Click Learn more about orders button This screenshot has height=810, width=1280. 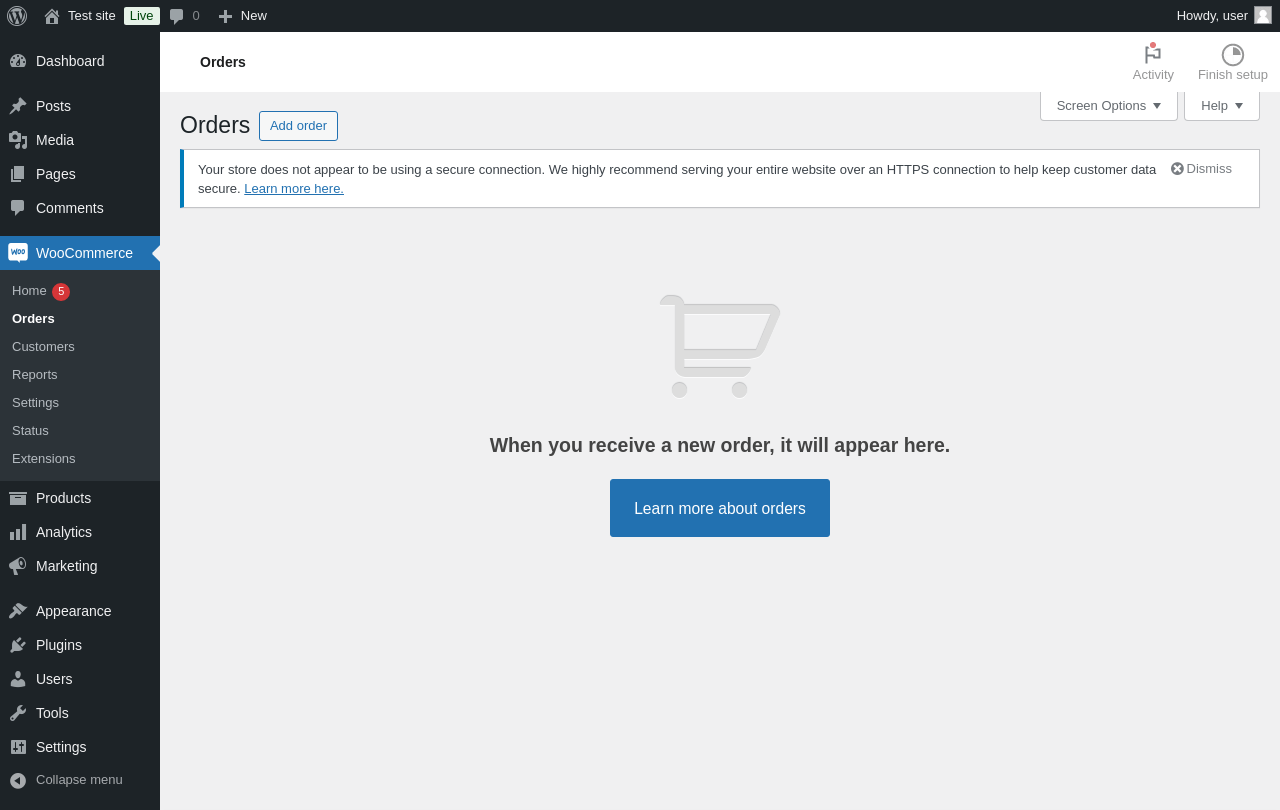point(720,508)
